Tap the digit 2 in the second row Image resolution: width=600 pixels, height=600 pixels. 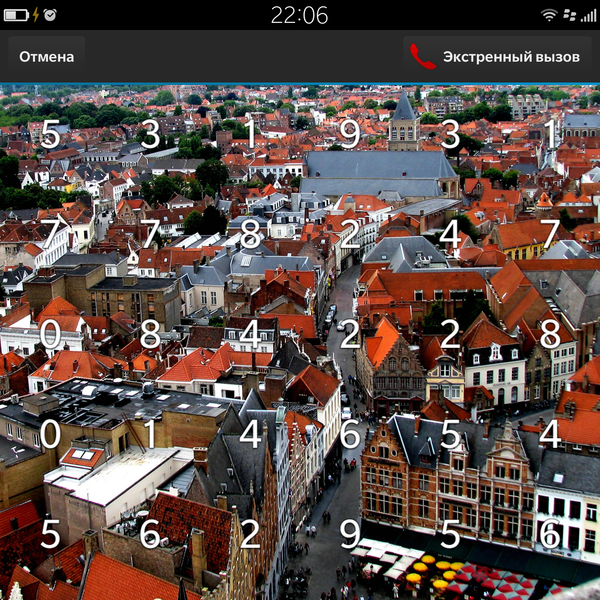coord(349,234)
